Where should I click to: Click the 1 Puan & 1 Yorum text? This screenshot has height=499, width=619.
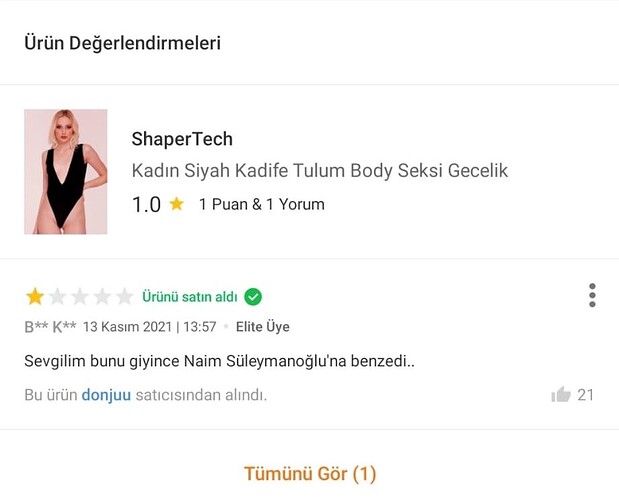click(261, 204)
